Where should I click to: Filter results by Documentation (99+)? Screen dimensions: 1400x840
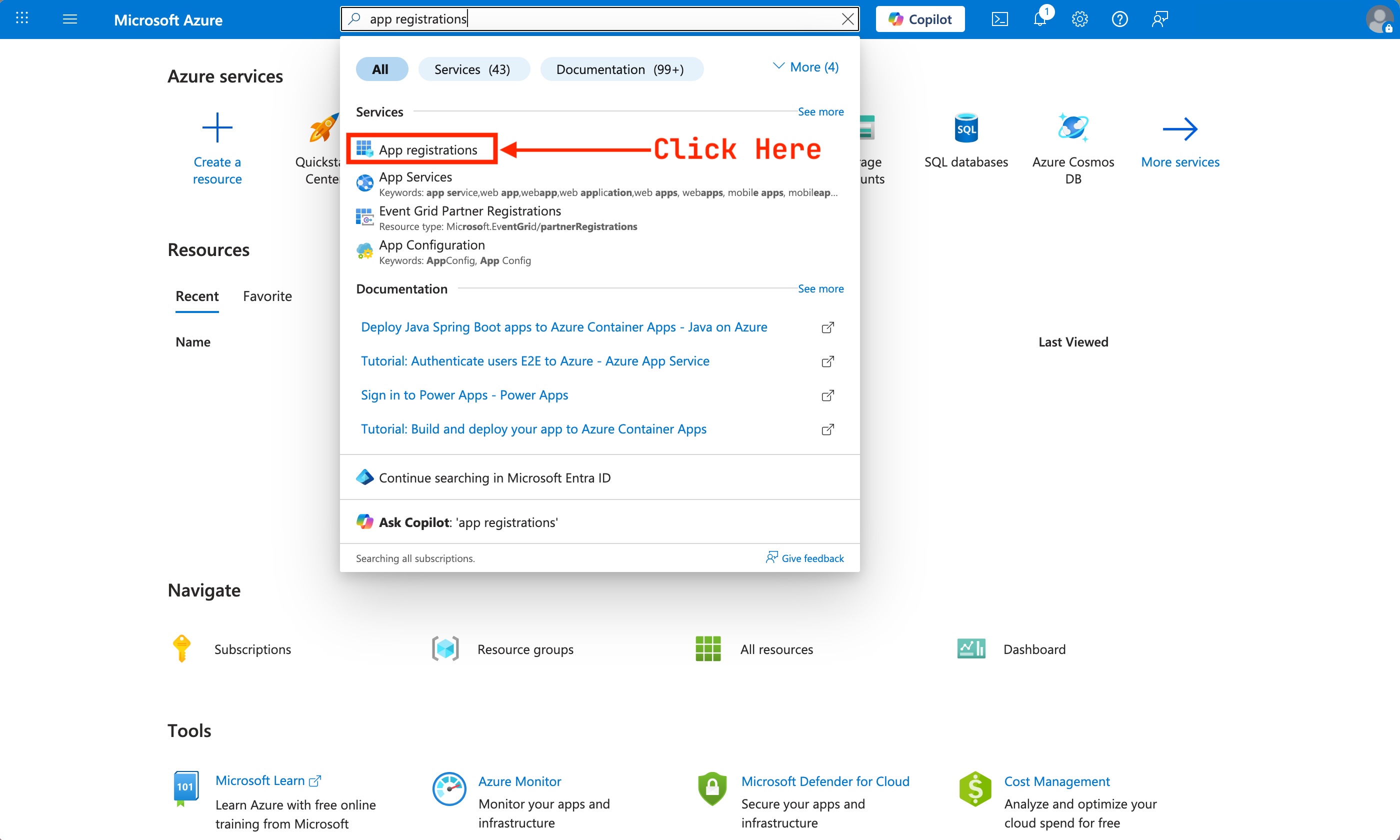click(x=621, y=69)
